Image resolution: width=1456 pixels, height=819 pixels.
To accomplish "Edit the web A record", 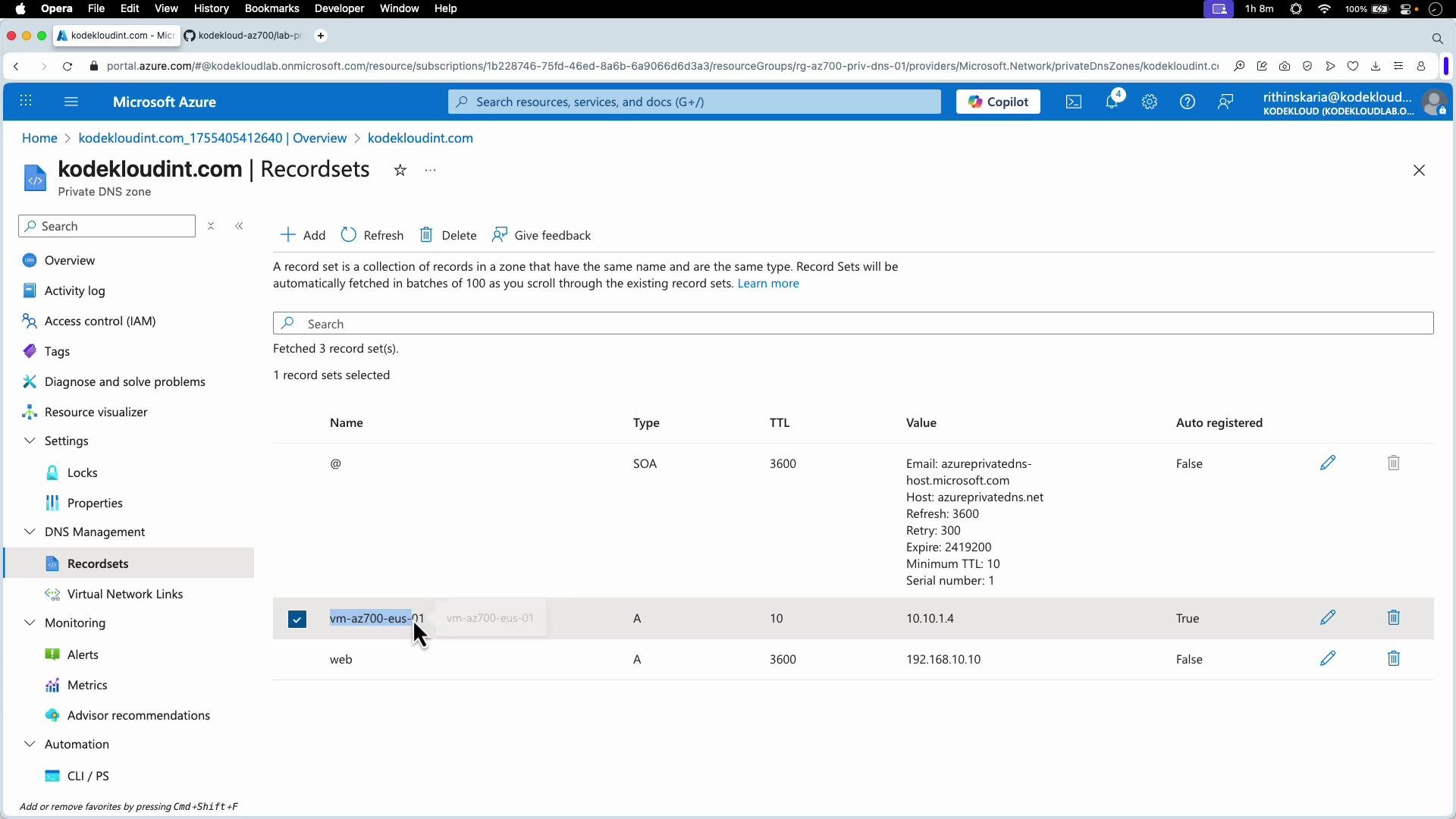I will tap(1328, 658).
